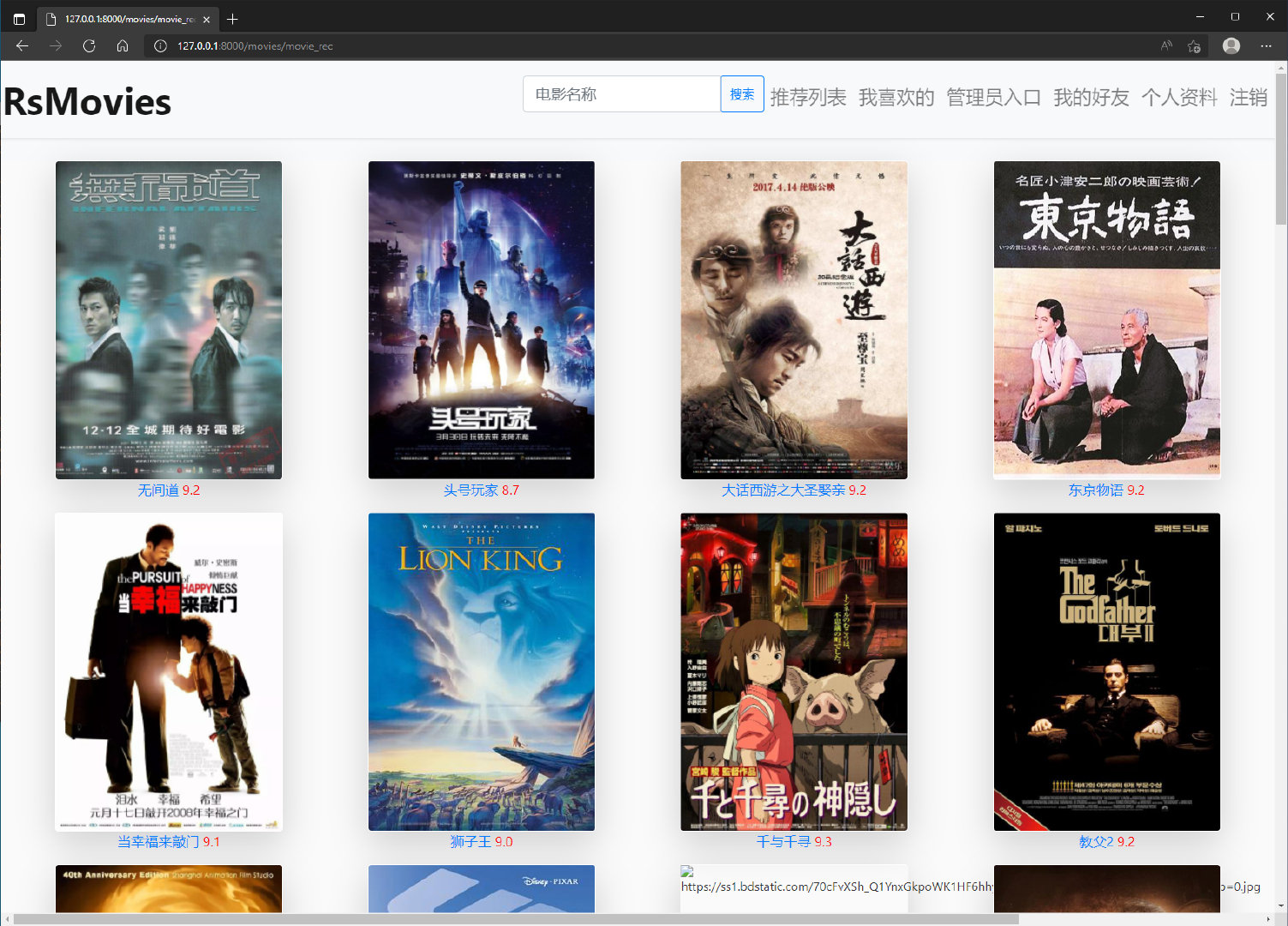
Task: Click the 当幸福来敲门 title link
Action: pos(159,842)
